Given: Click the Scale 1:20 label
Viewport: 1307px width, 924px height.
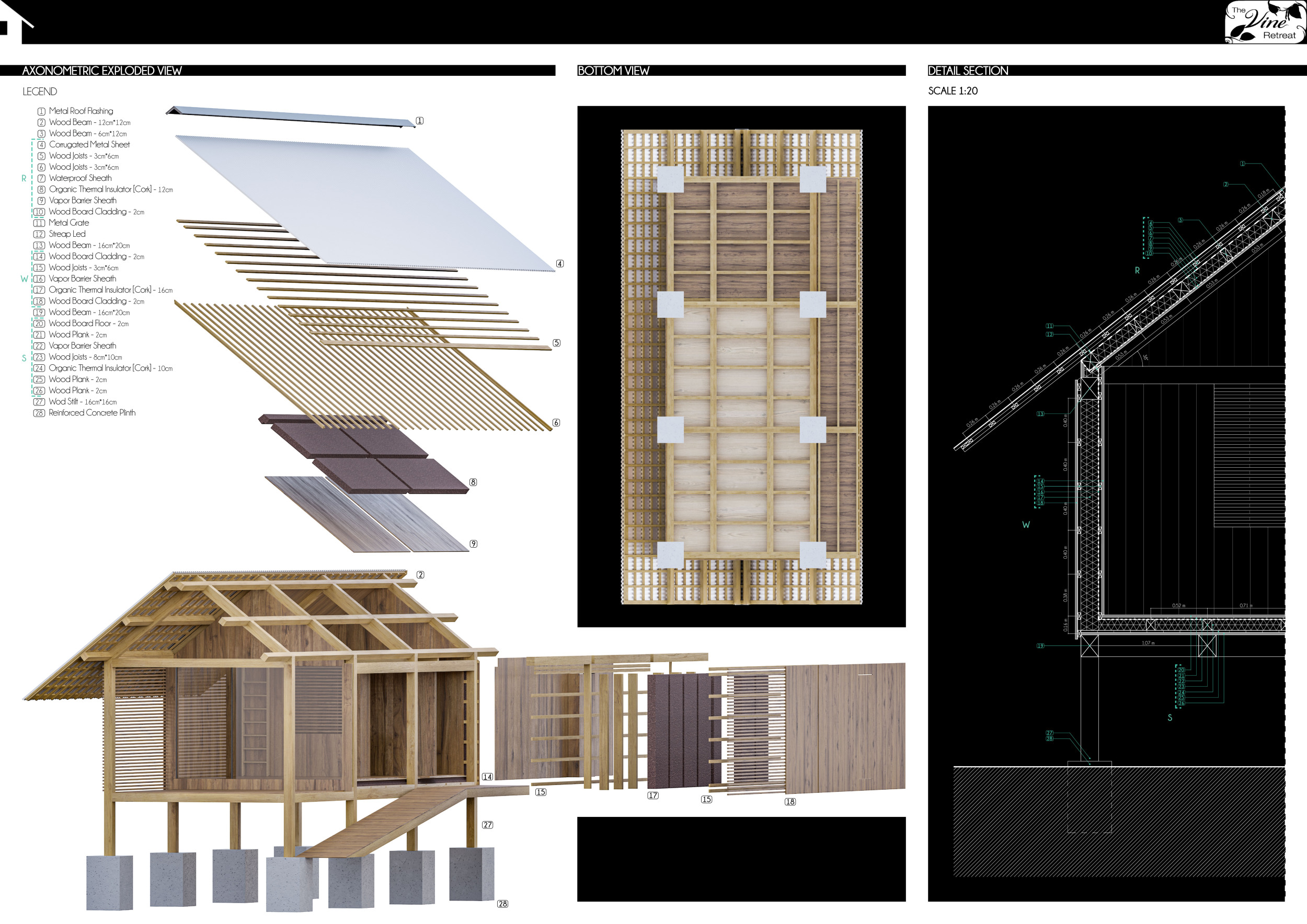Looking at the screenshot, I should pyautogui.click(x=953, y=91).
